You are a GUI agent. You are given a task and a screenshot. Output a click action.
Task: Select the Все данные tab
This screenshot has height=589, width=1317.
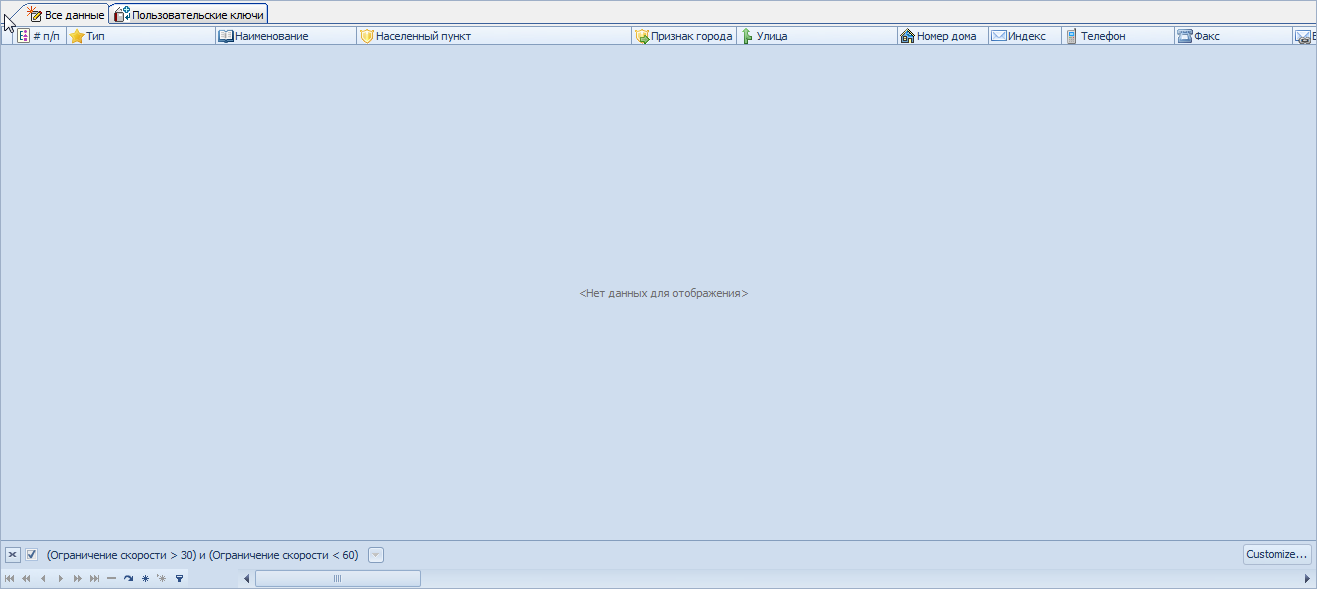[x=66, y=14]
